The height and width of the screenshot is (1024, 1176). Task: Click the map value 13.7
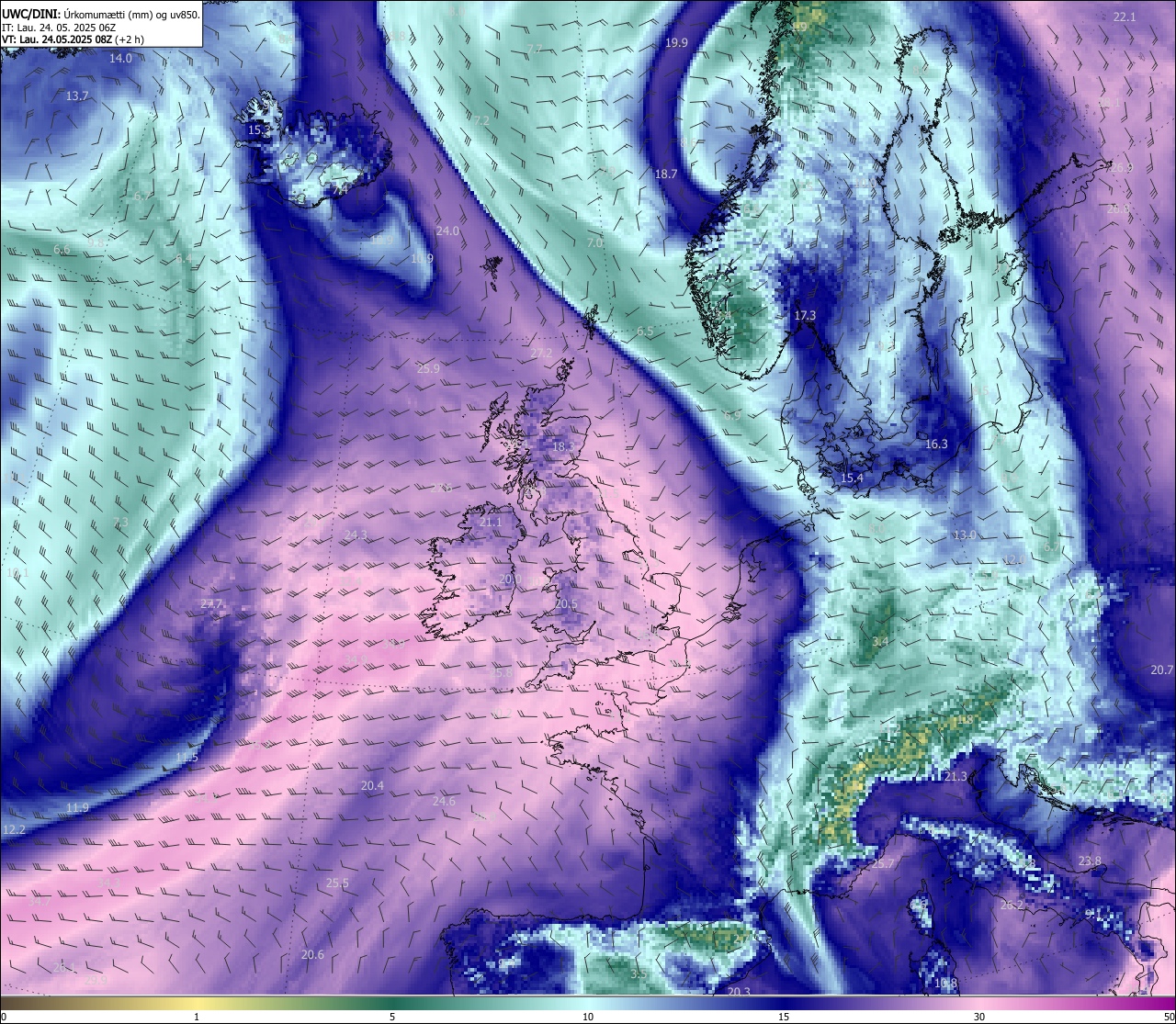pyautogui.click(x=77, y=96)
